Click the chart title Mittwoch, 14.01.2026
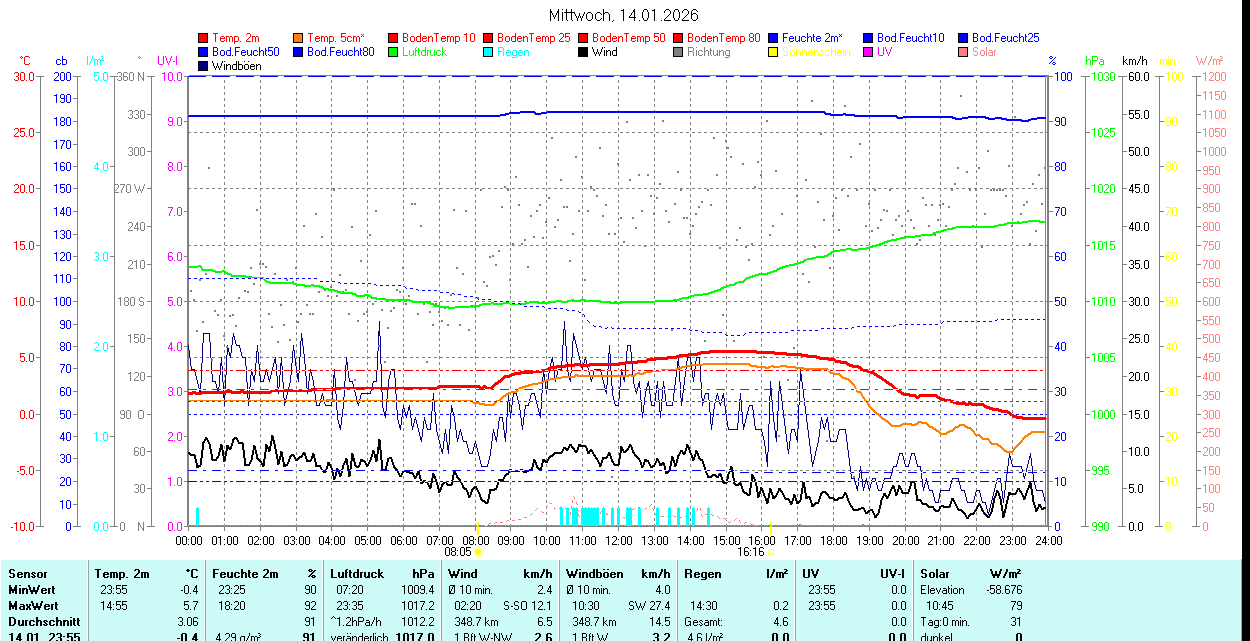1250x641 pixels. (624, 15)
